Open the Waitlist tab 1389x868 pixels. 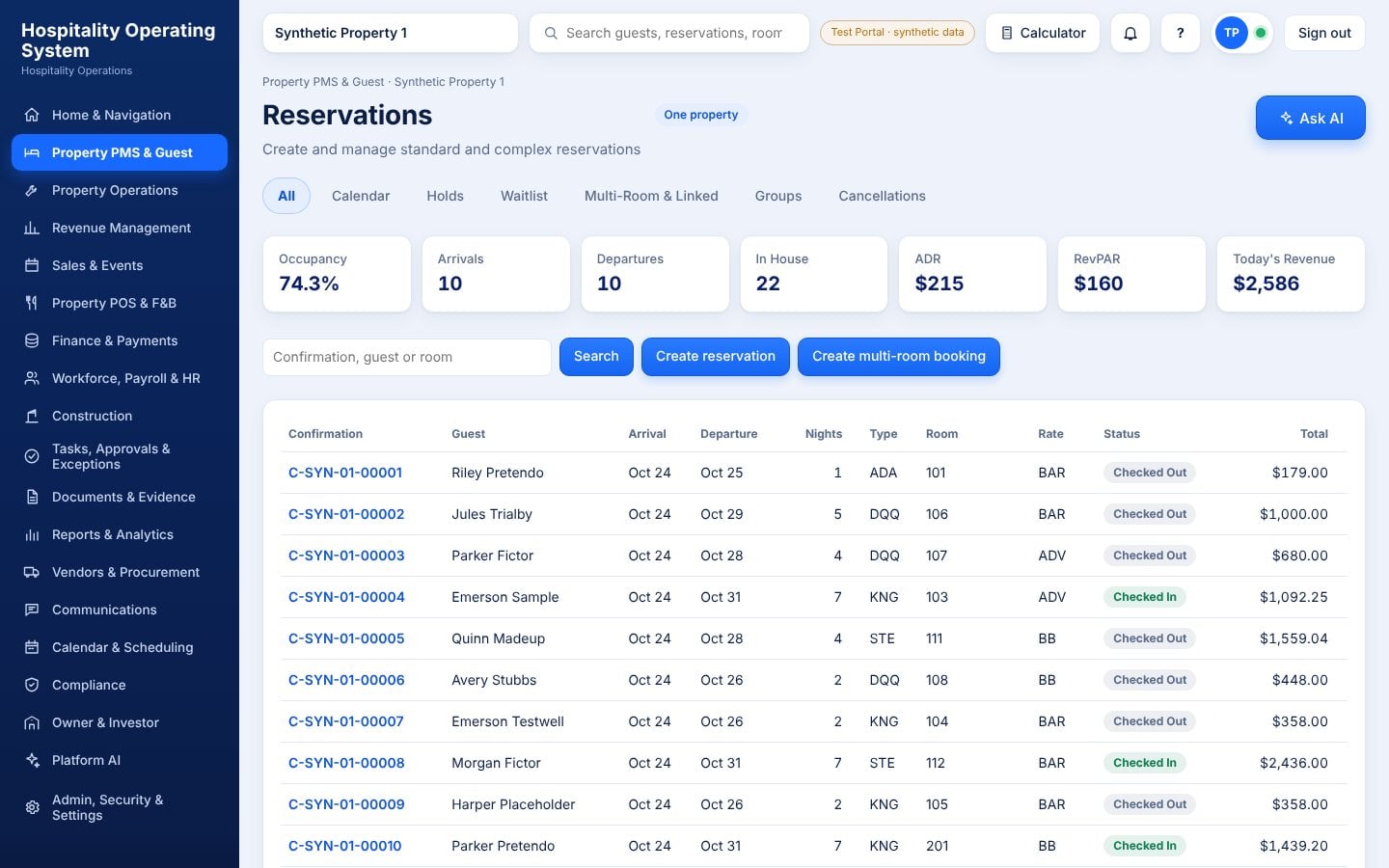[x=524, y=196]
